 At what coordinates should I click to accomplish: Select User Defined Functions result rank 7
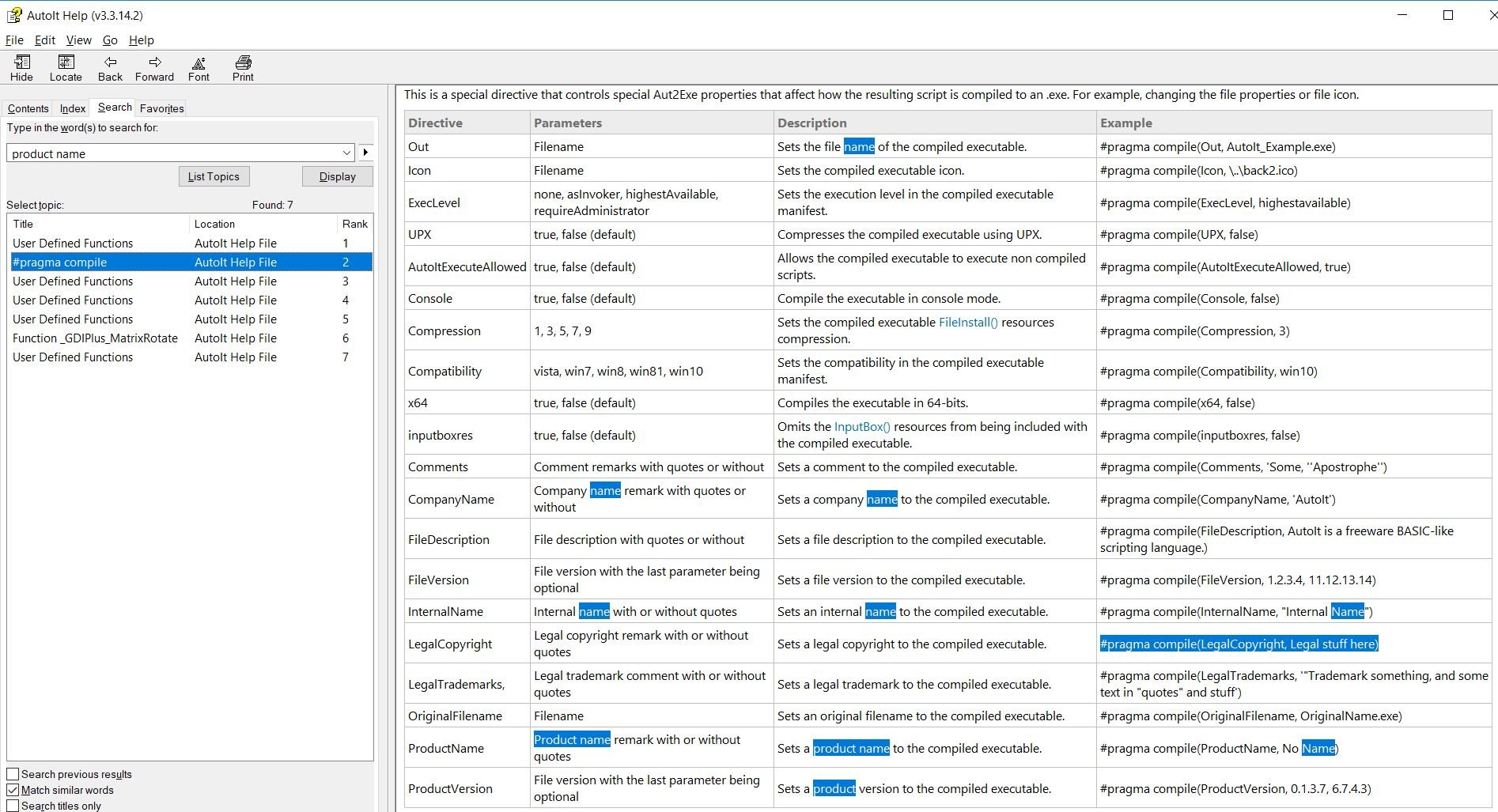pos(190,357)
